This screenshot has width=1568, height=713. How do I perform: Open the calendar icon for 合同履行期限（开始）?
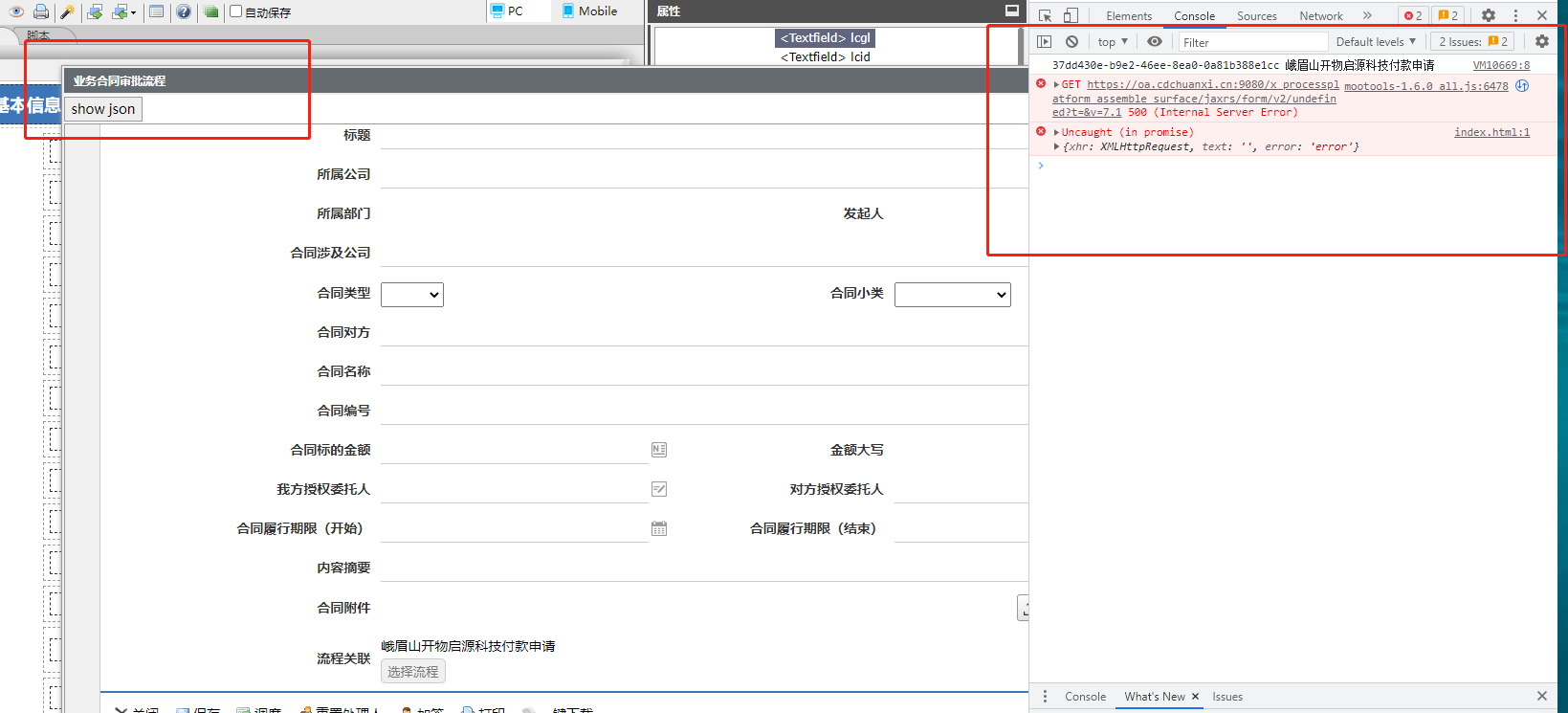coord(659,528)
